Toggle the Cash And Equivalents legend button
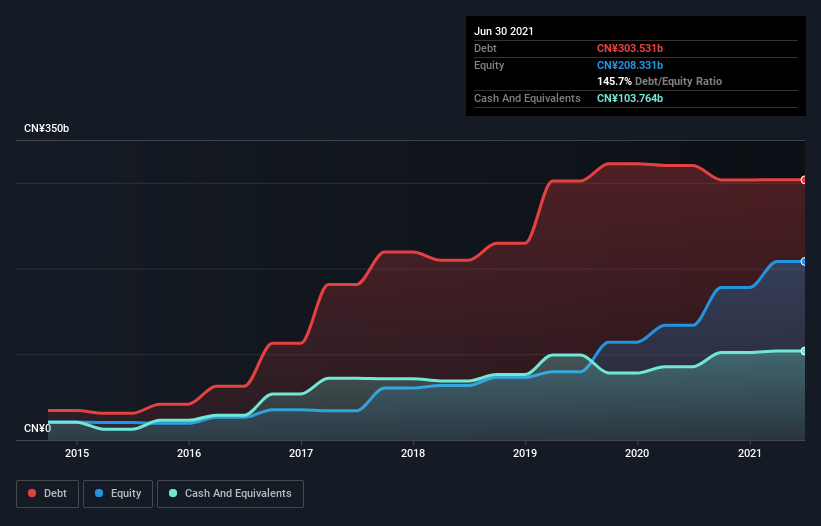This screenshot has height=526, width=821. coord(230,494)
